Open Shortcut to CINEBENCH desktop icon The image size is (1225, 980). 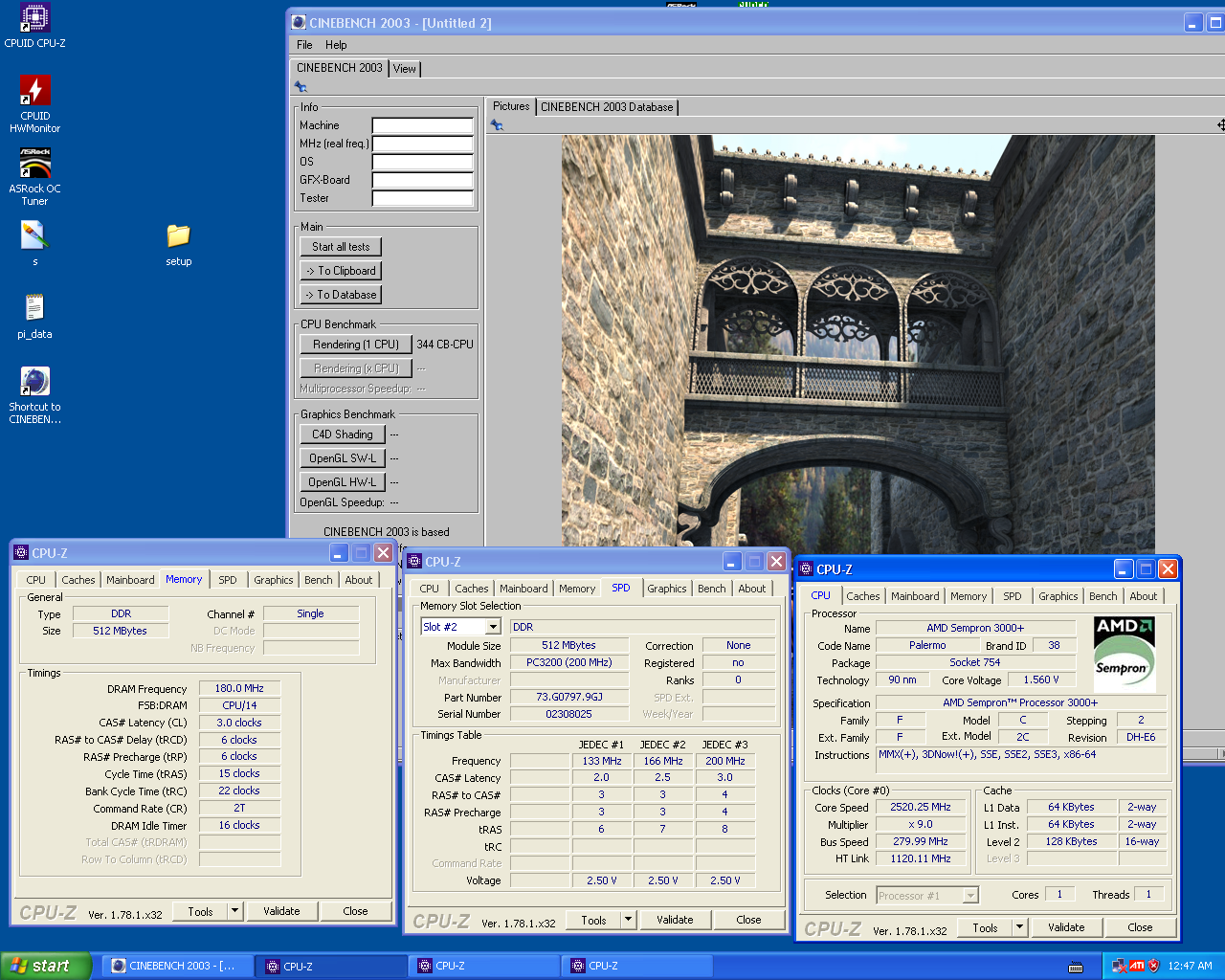click(35, 395)
